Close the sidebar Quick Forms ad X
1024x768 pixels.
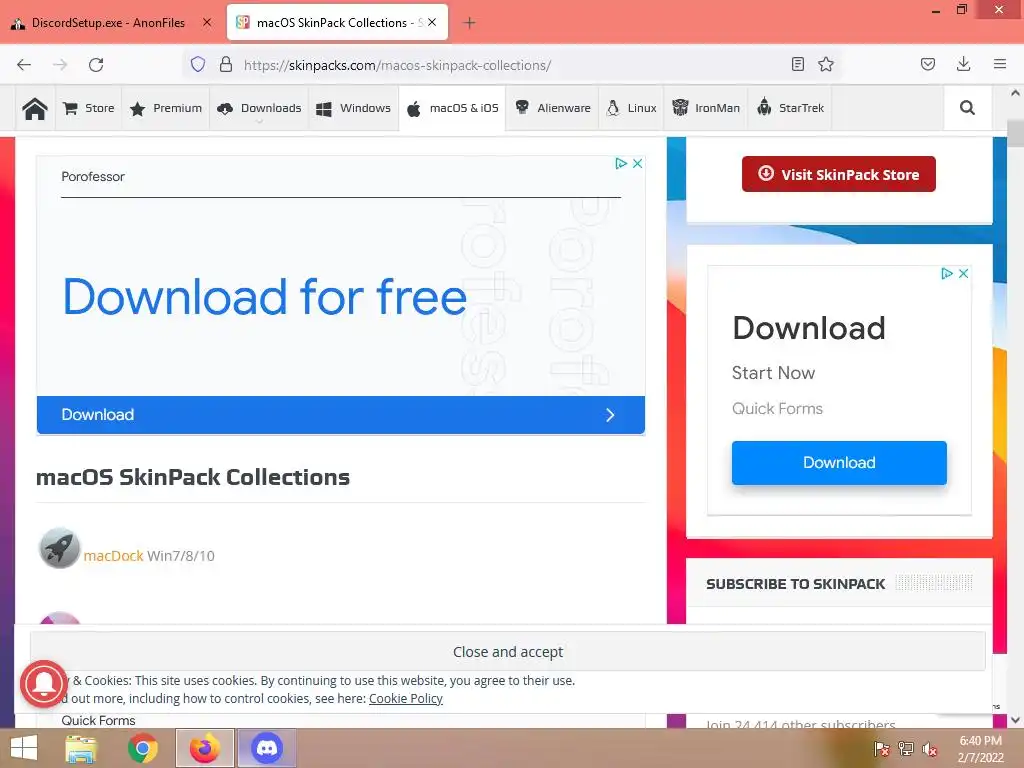point(963,274)
